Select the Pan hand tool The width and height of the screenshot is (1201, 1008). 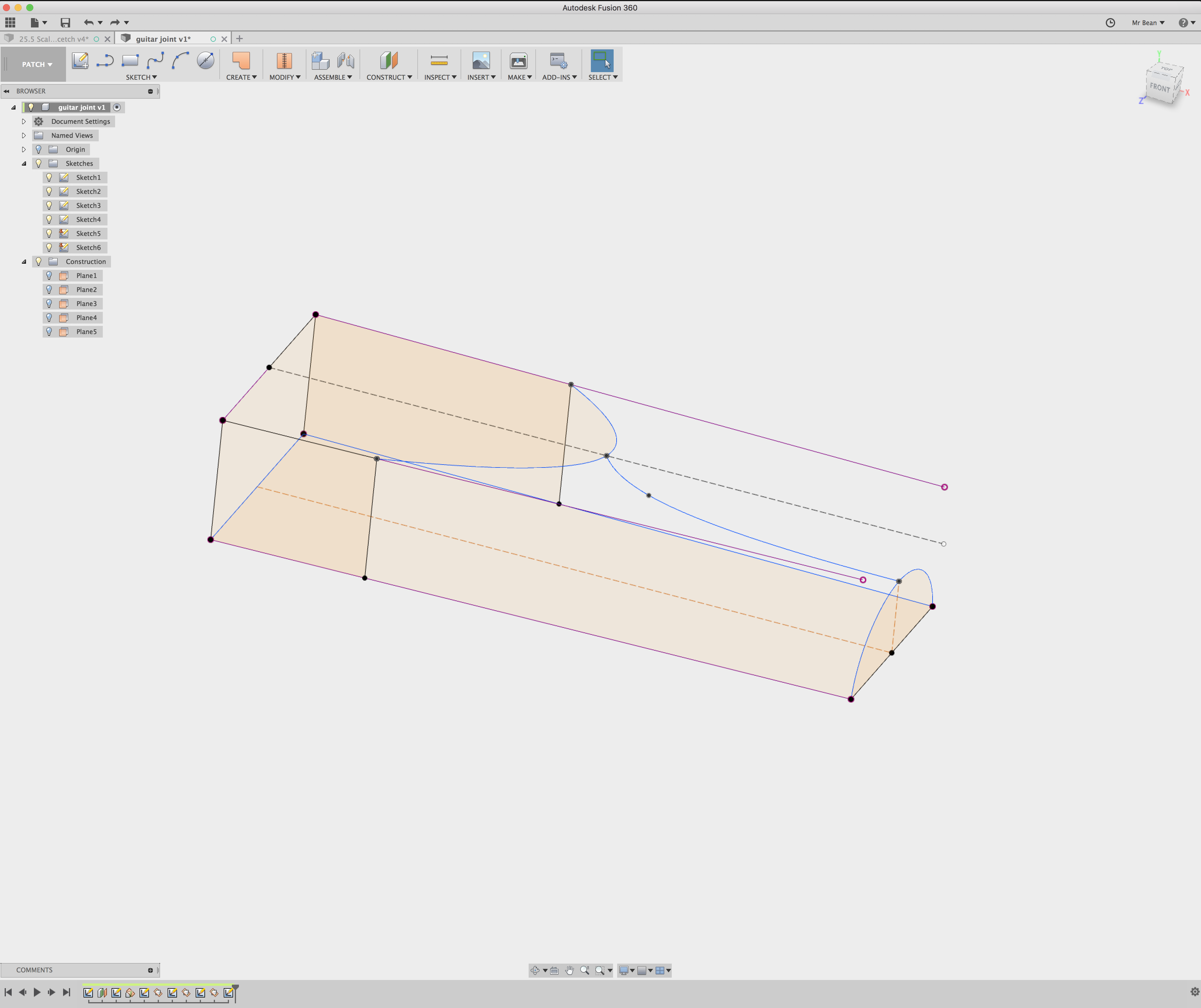coord(569,970)
